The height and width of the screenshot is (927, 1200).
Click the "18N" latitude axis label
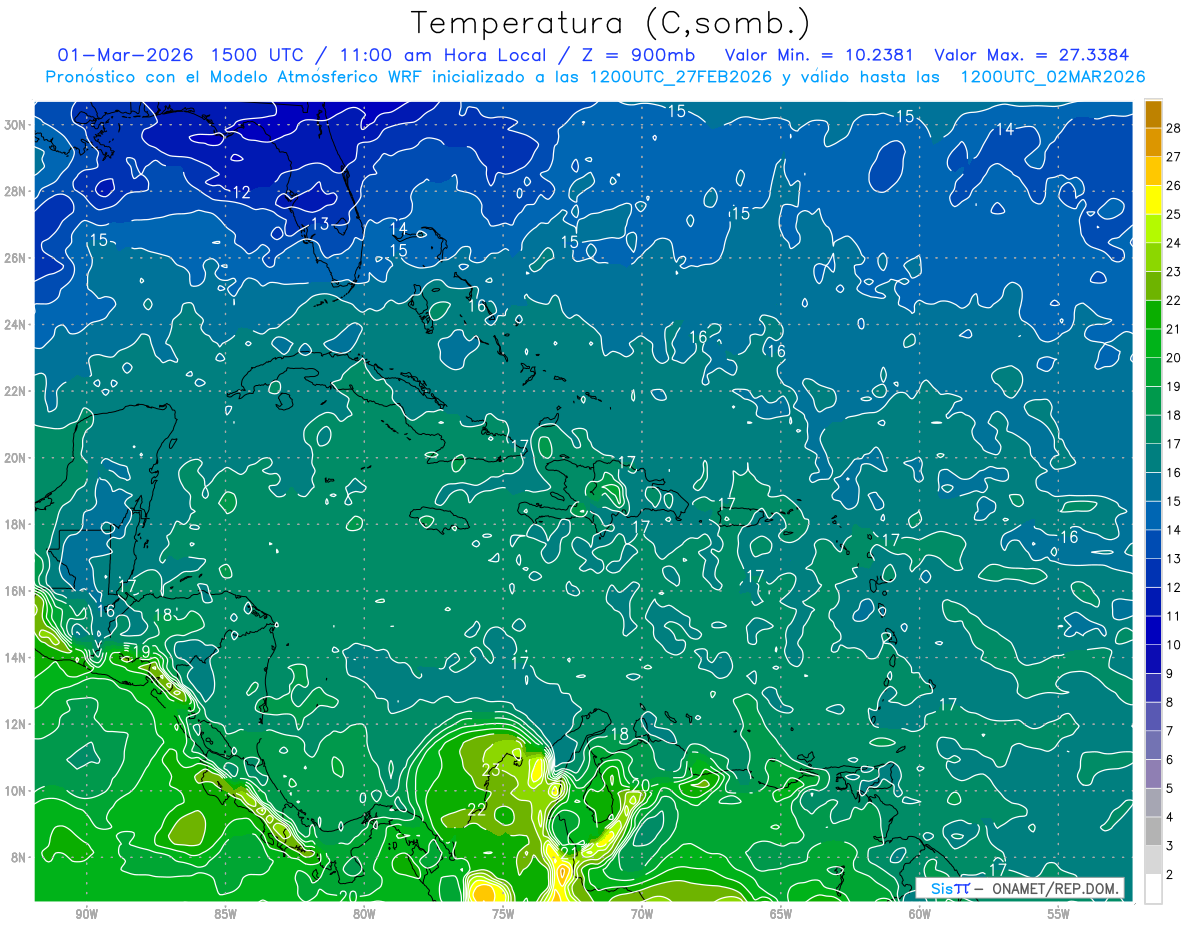click(x=15, y=524)
